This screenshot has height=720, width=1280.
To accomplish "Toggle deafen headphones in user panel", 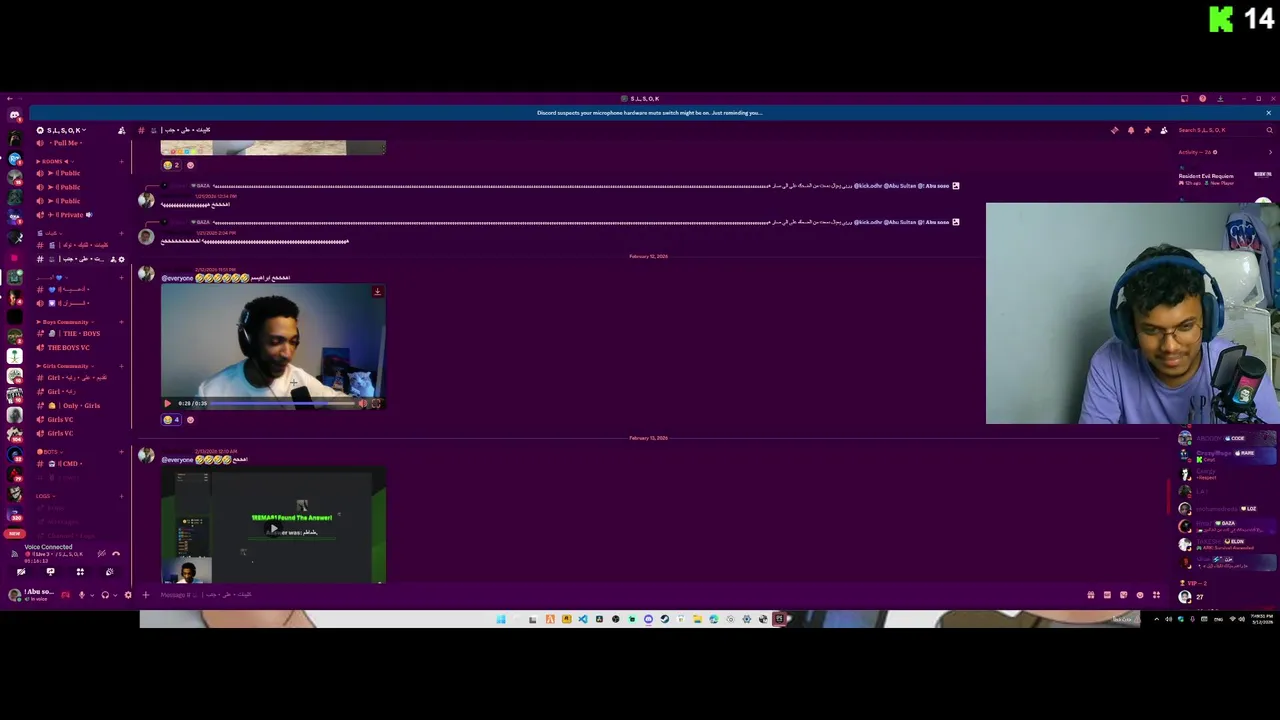I will point(105,595).
